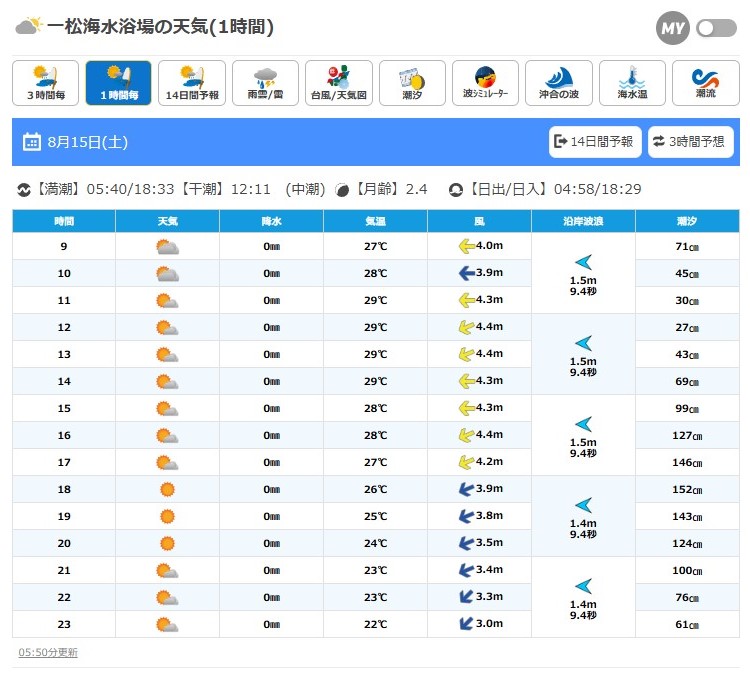Click the sunny icon in the 18時 row
The height and width of the screenshot is (675, 750).
tap(167, 489)
